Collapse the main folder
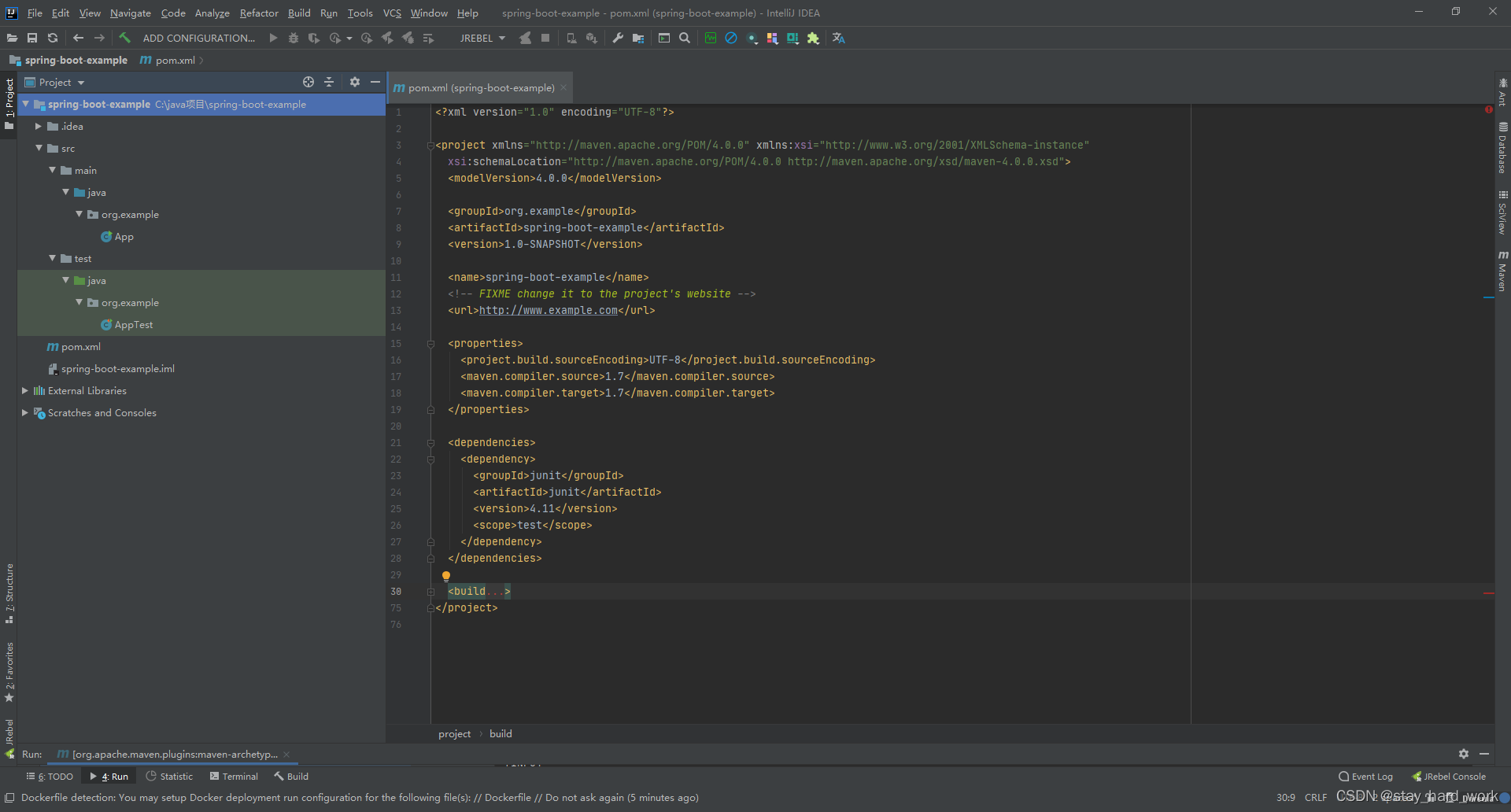This screenshot has height=812, width=1511. (x=52, y=170)
